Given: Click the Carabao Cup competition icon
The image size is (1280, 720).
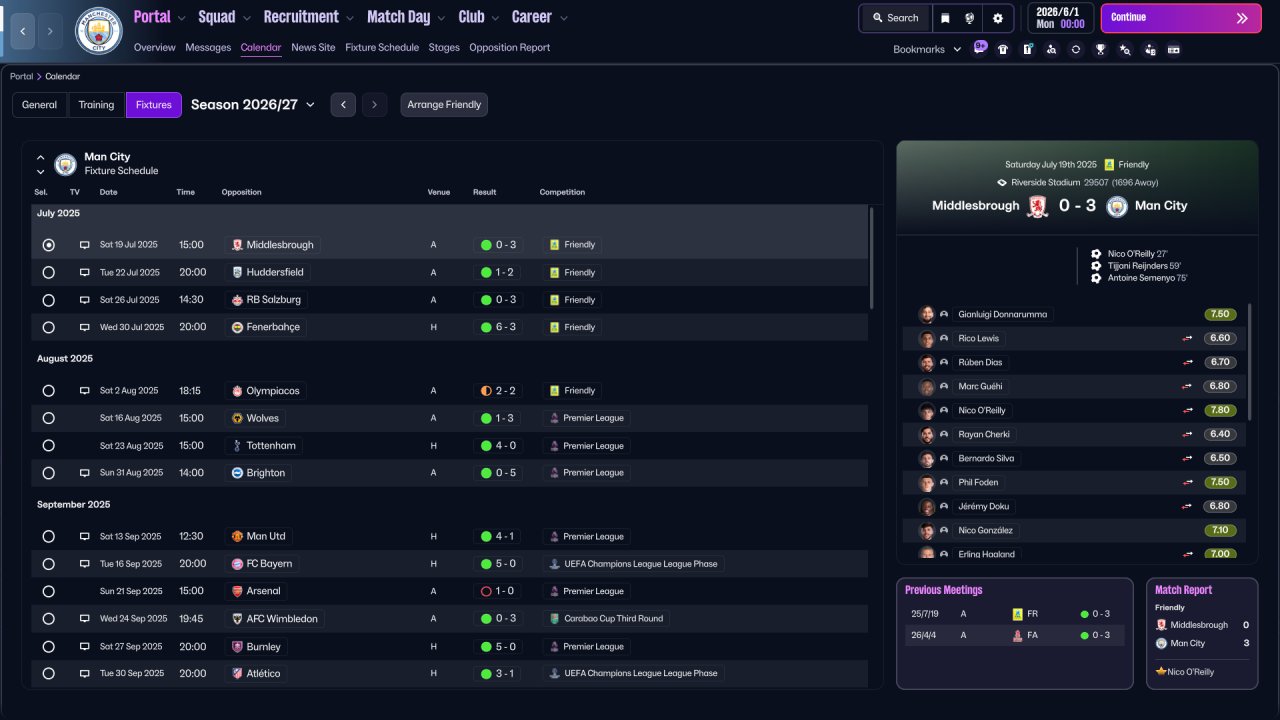Looking at the screenshot, I should pos(554,619).
